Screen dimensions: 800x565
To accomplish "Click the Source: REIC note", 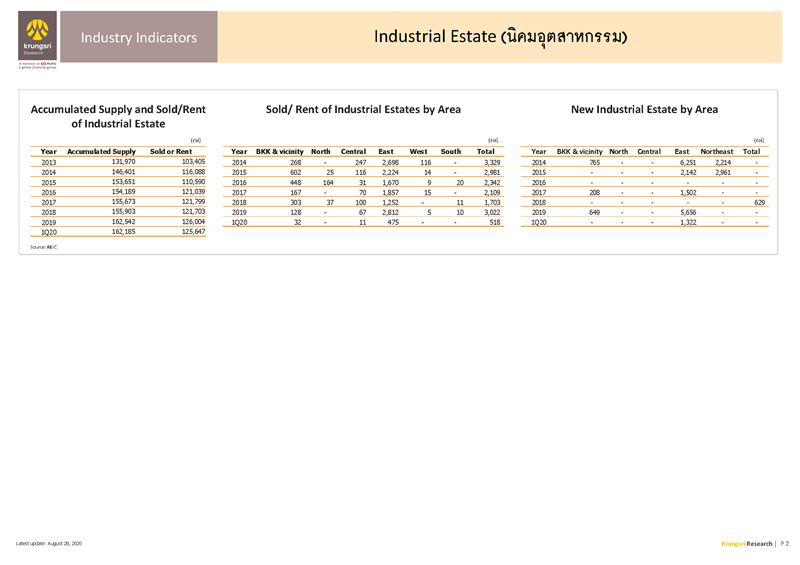I will pos(44,245).
